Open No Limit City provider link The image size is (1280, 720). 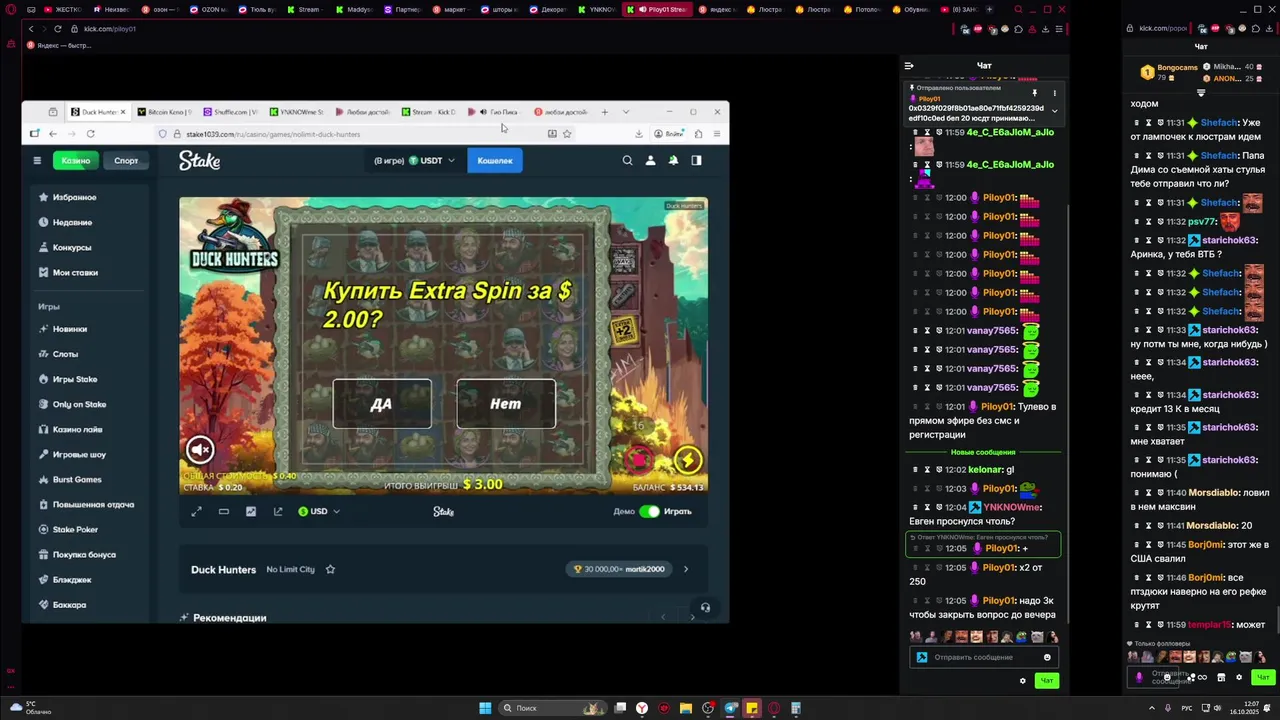click(x=290, y=569)
